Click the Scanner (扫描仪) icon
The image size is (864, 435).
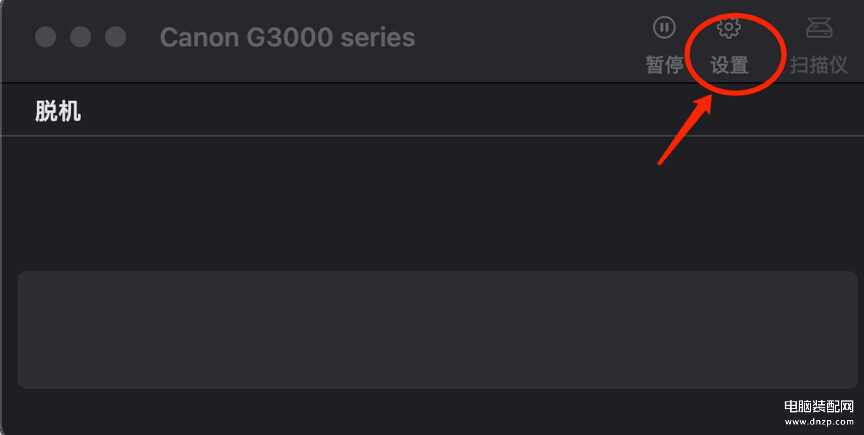[819, 28]
